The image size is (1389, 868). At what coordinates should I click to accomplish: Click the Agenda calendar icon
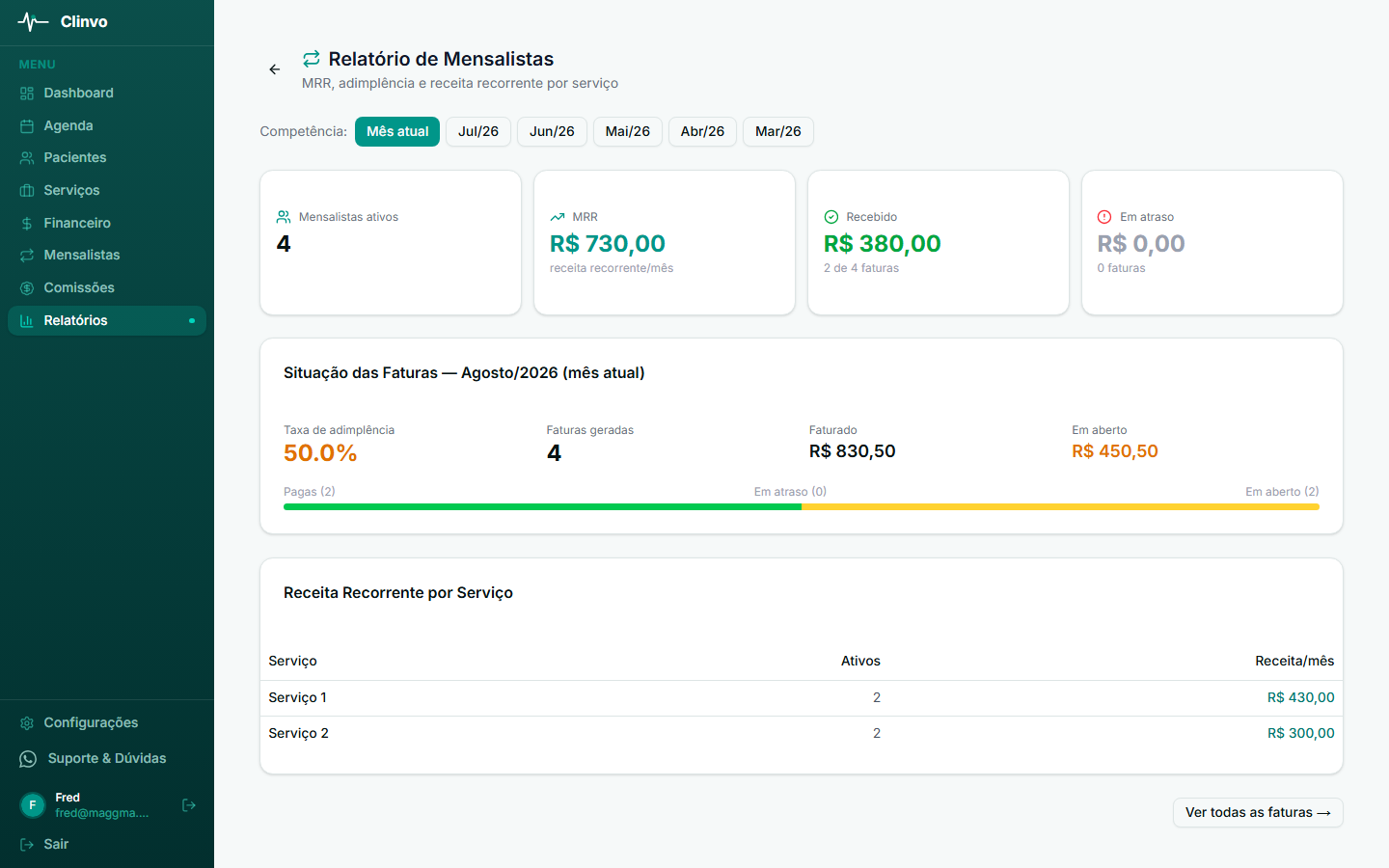(27, 126)
